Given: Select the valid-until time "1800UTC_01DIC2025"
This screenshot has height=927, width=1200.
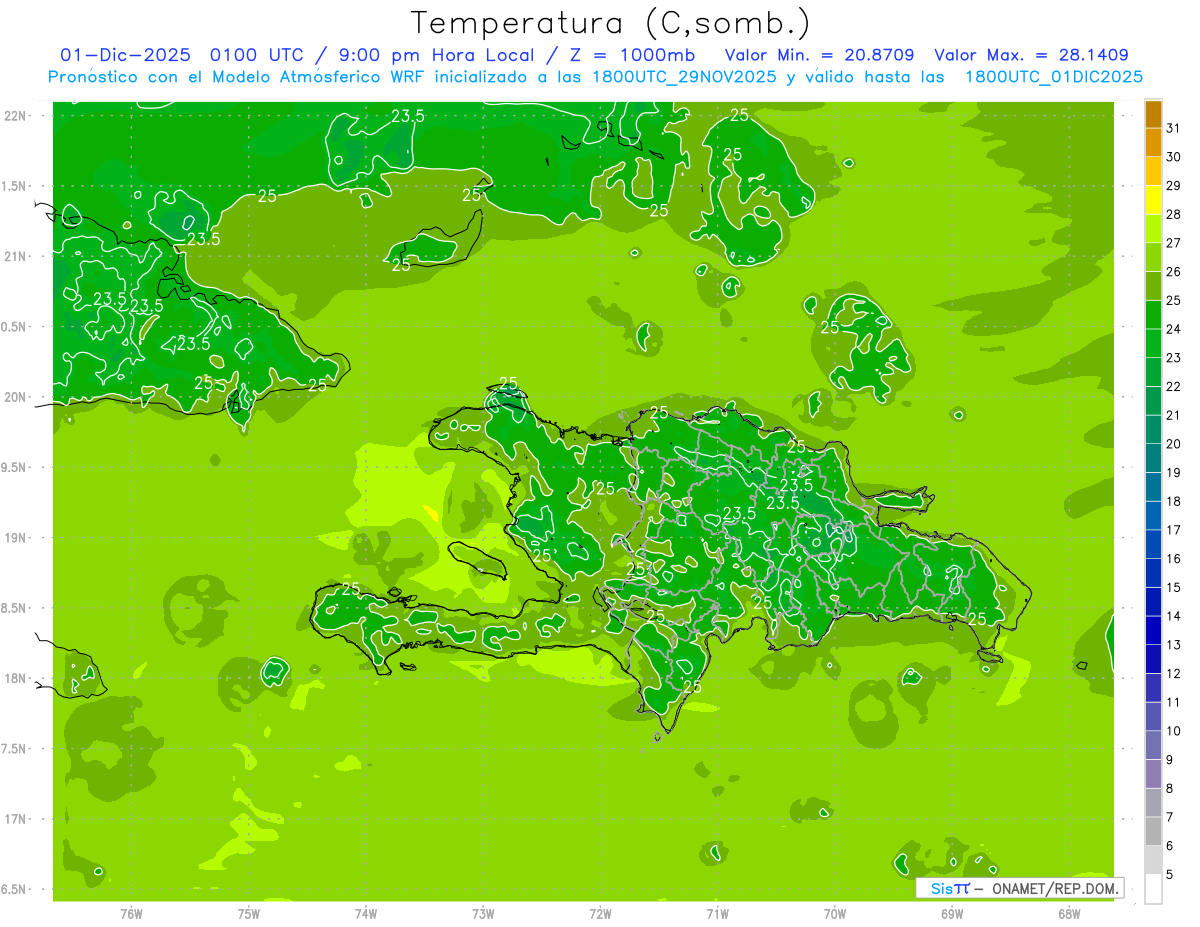Looking at the screenshot, I should 1054,77.
